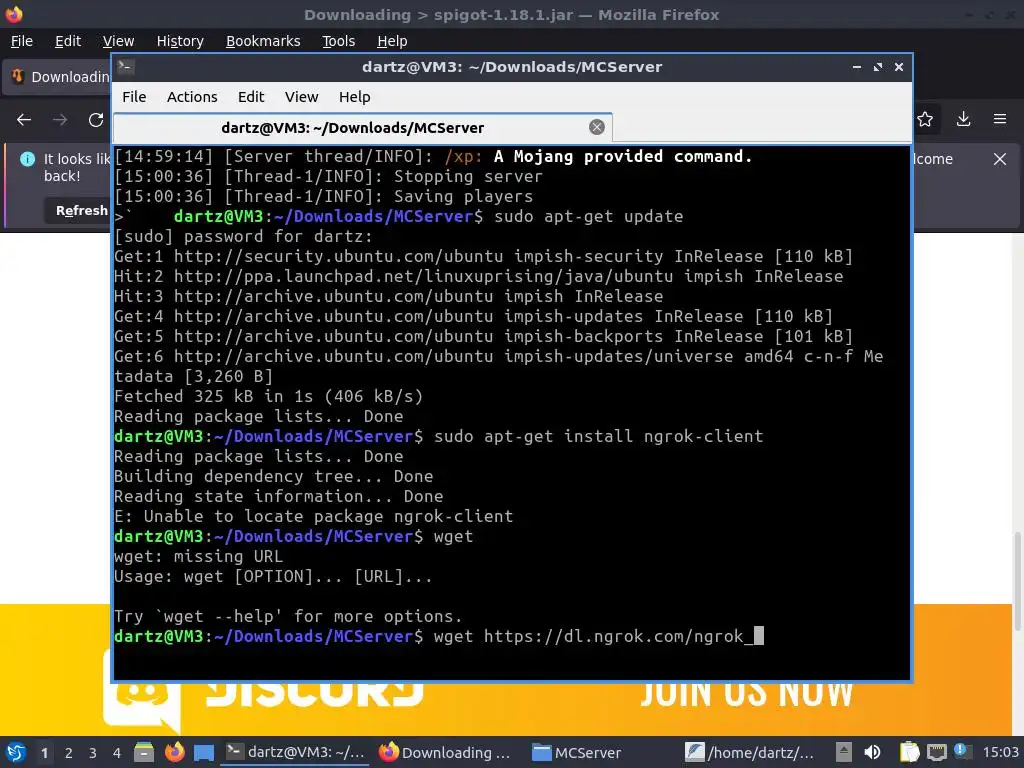This screenshot has width=1024, height=768.
Task: Click the show desktop icon in taskbar
Action: (204, 752)
